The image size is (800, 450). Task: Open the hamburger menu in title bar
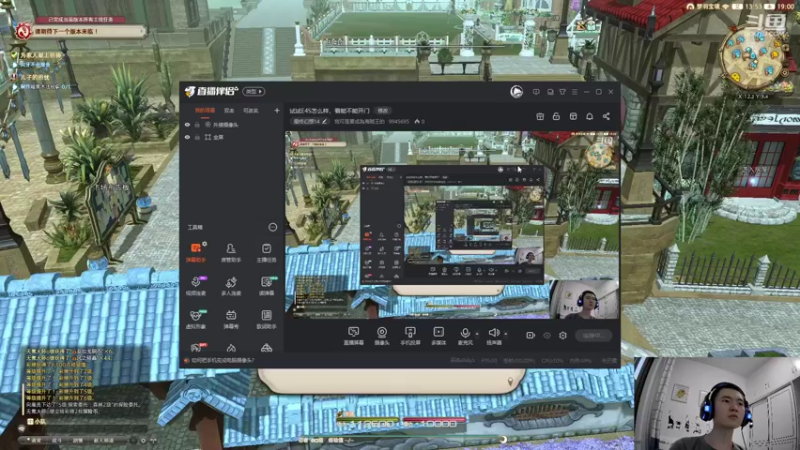tap(574, 92)
